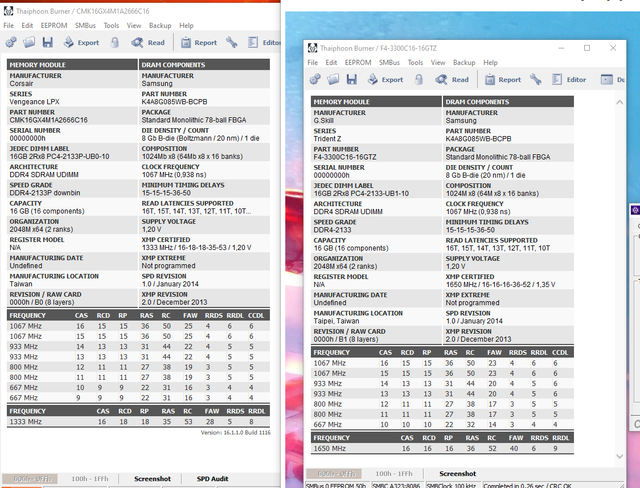Screen dimensions: 640x488
Task: Click padlock icon in Corsair window toolbar
Action: pos(115,42)
